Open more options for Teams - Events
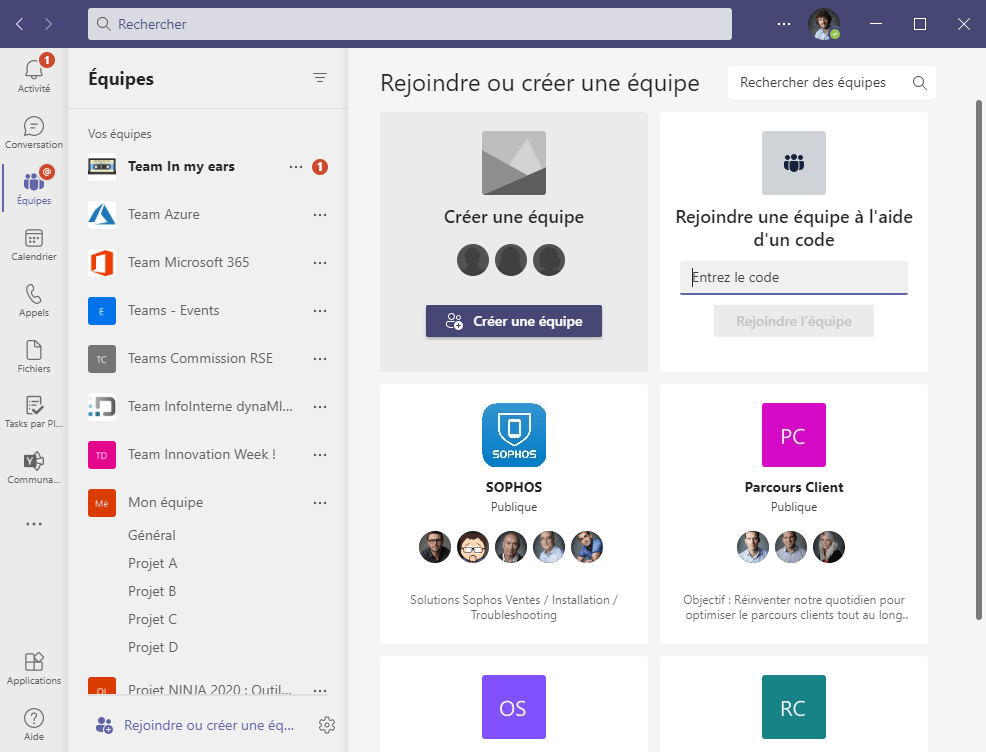Viewport: 986px width, 752px height. 320,311
